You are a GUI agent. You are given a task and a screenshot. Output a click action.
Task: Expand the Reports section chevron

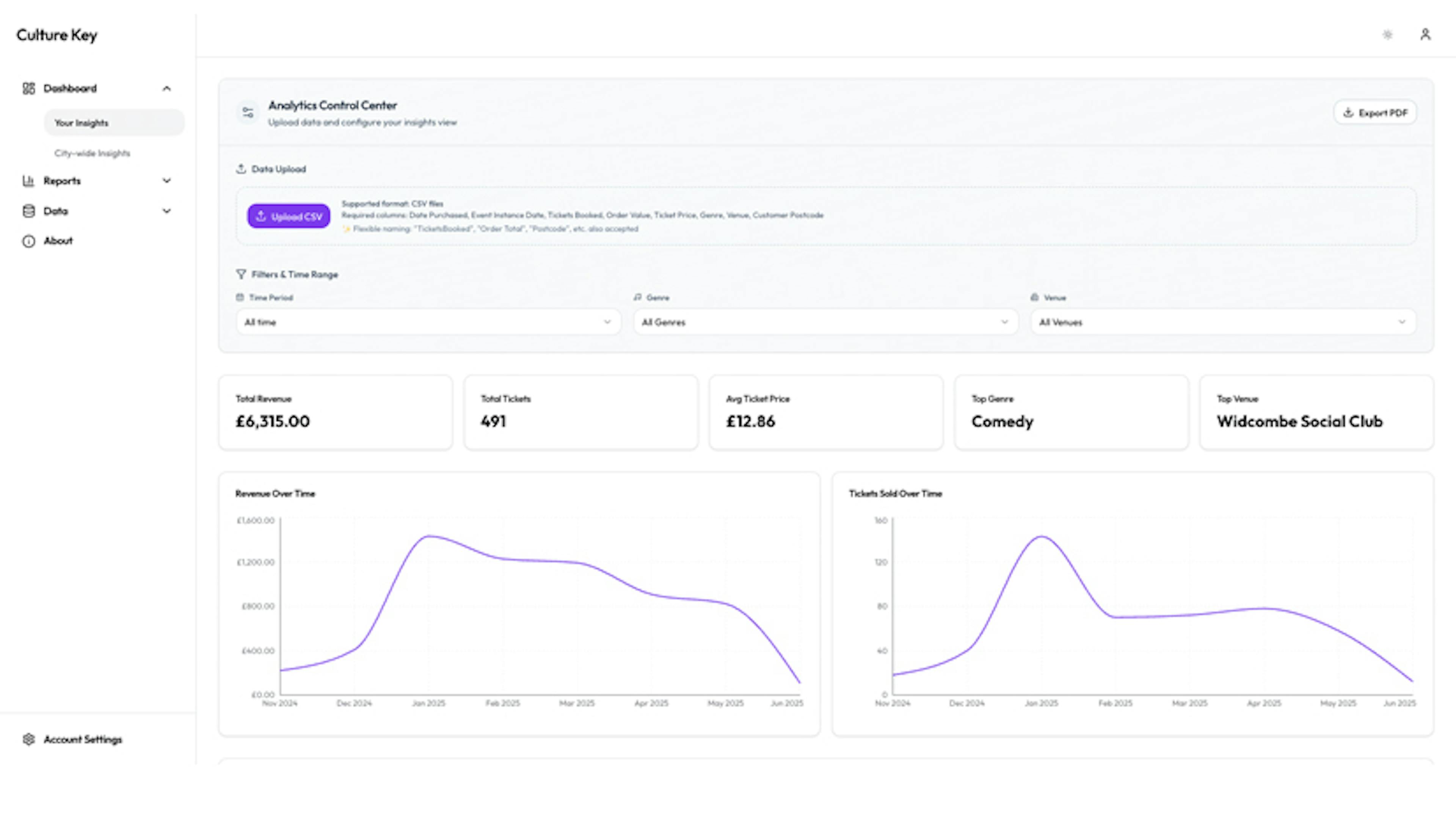[167, 181]
